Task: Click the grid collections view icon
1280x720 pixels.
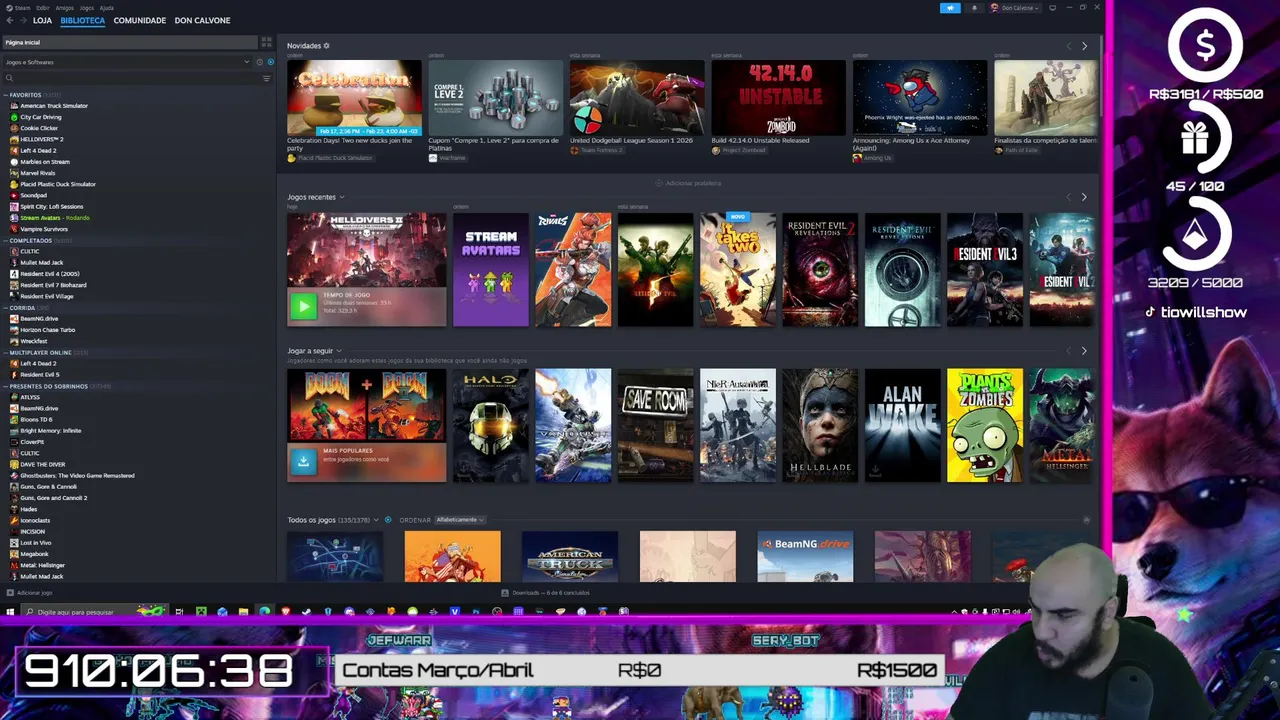Action: pyautogui.click(x=266, y=42)
